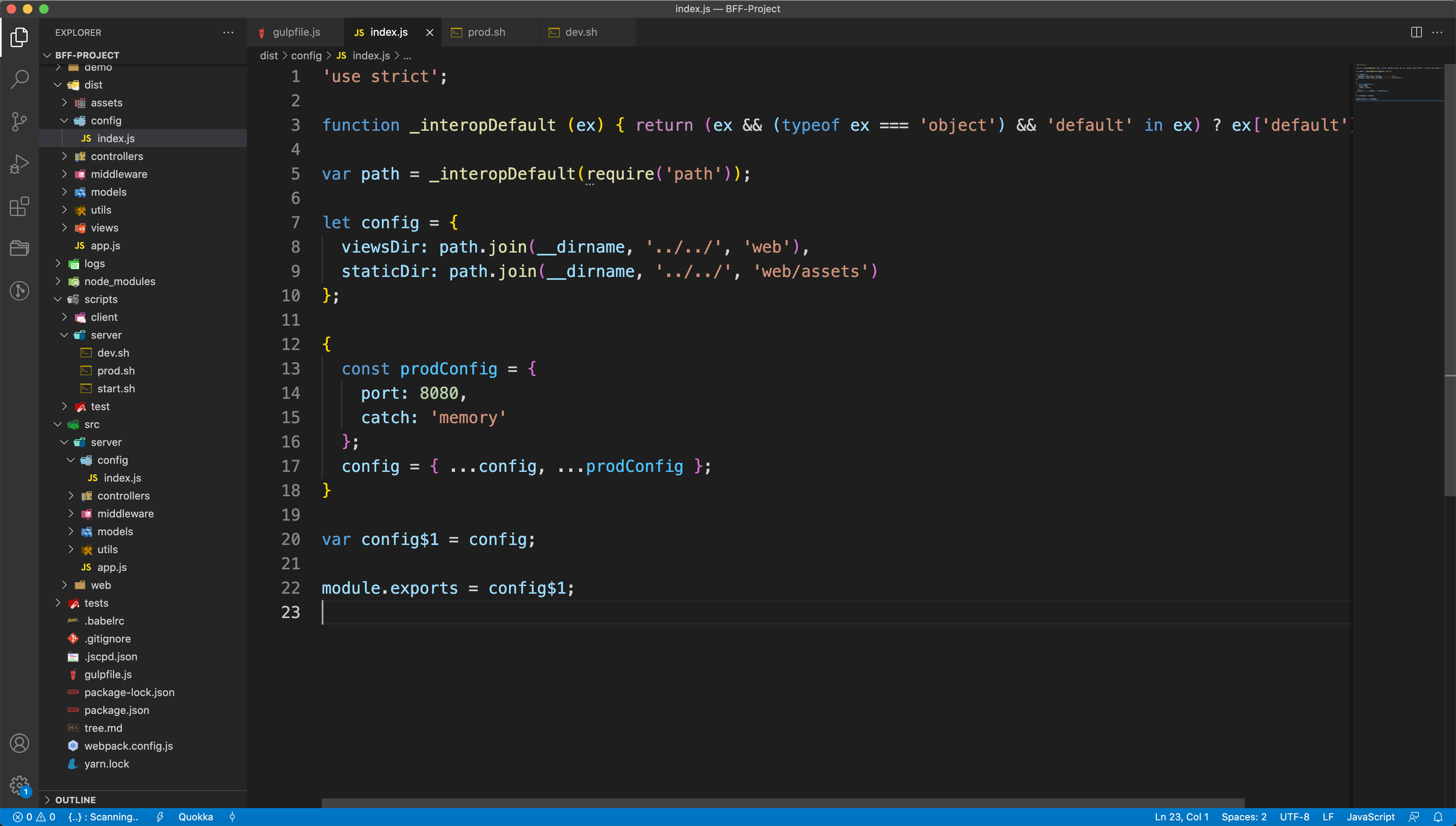Viewport: 1456px width, 826px height.
Task: Click the lightning bolt status bar icon
Action: [160, 817]
